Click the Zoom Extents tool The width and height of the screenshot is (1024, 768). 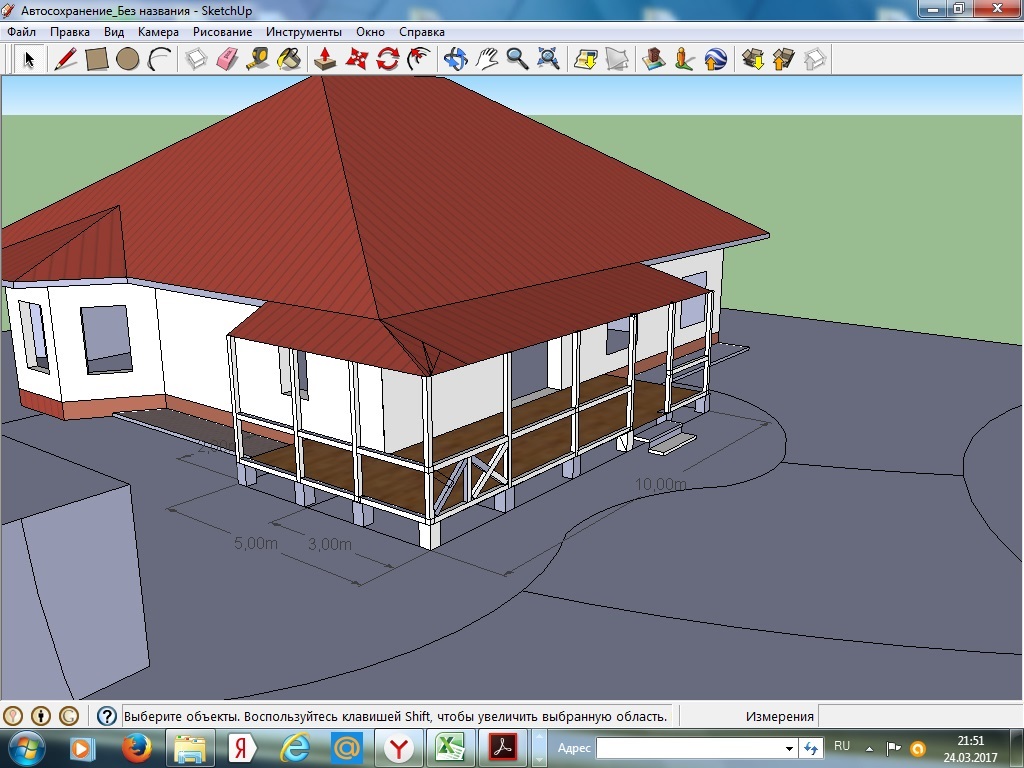548,59
